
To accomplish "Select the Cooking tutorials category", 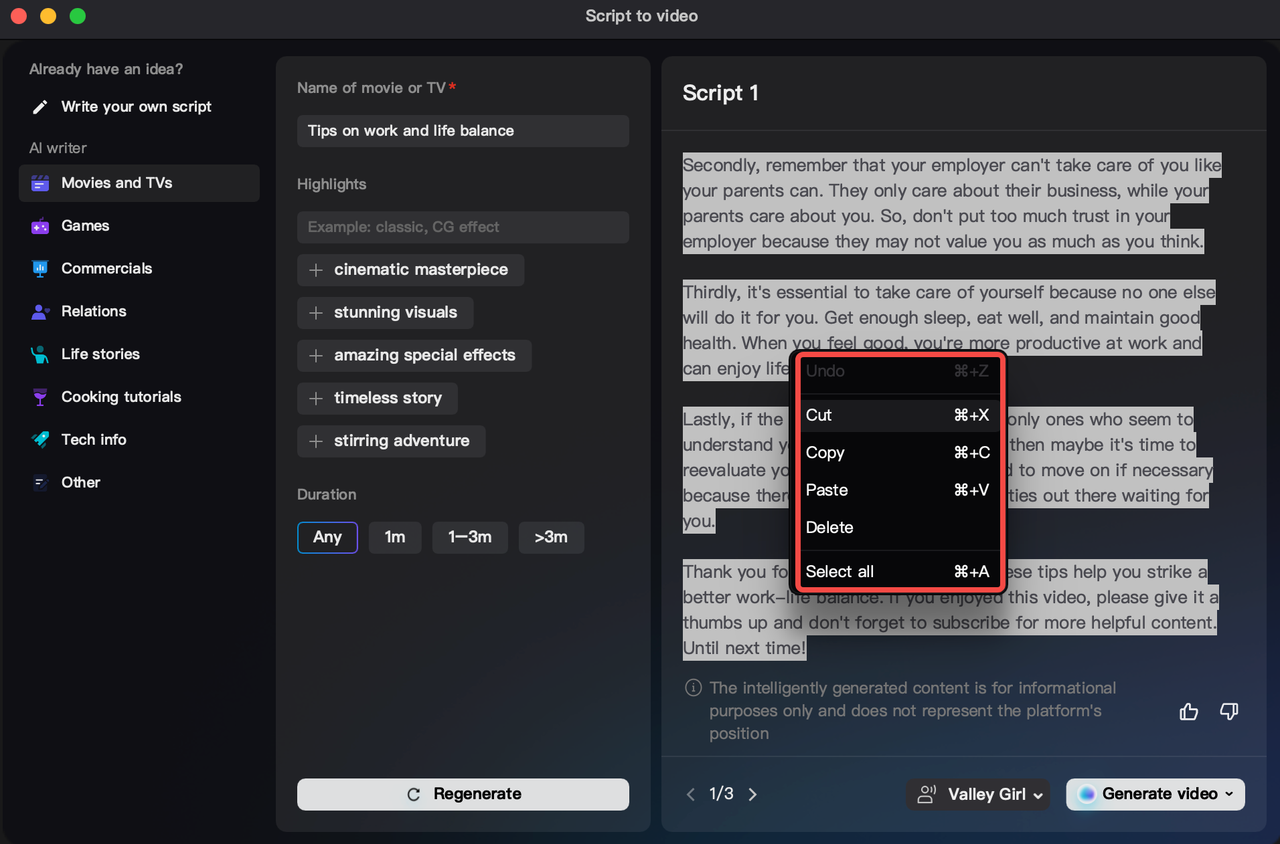I will 139,397.
